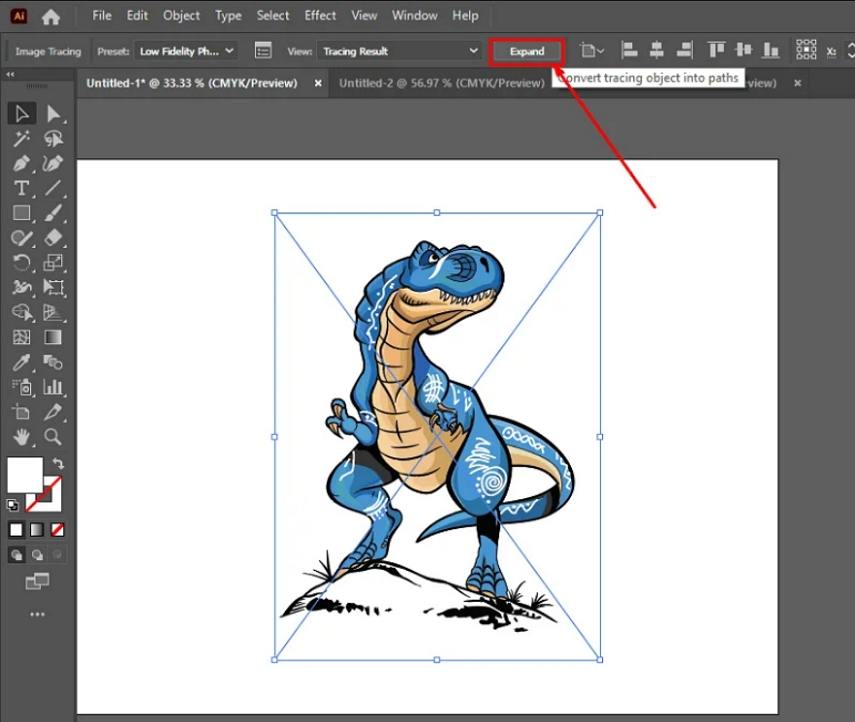Screen dimensions: 855x722
Task: Select the Gradient tool
Action: coord(55,338)
